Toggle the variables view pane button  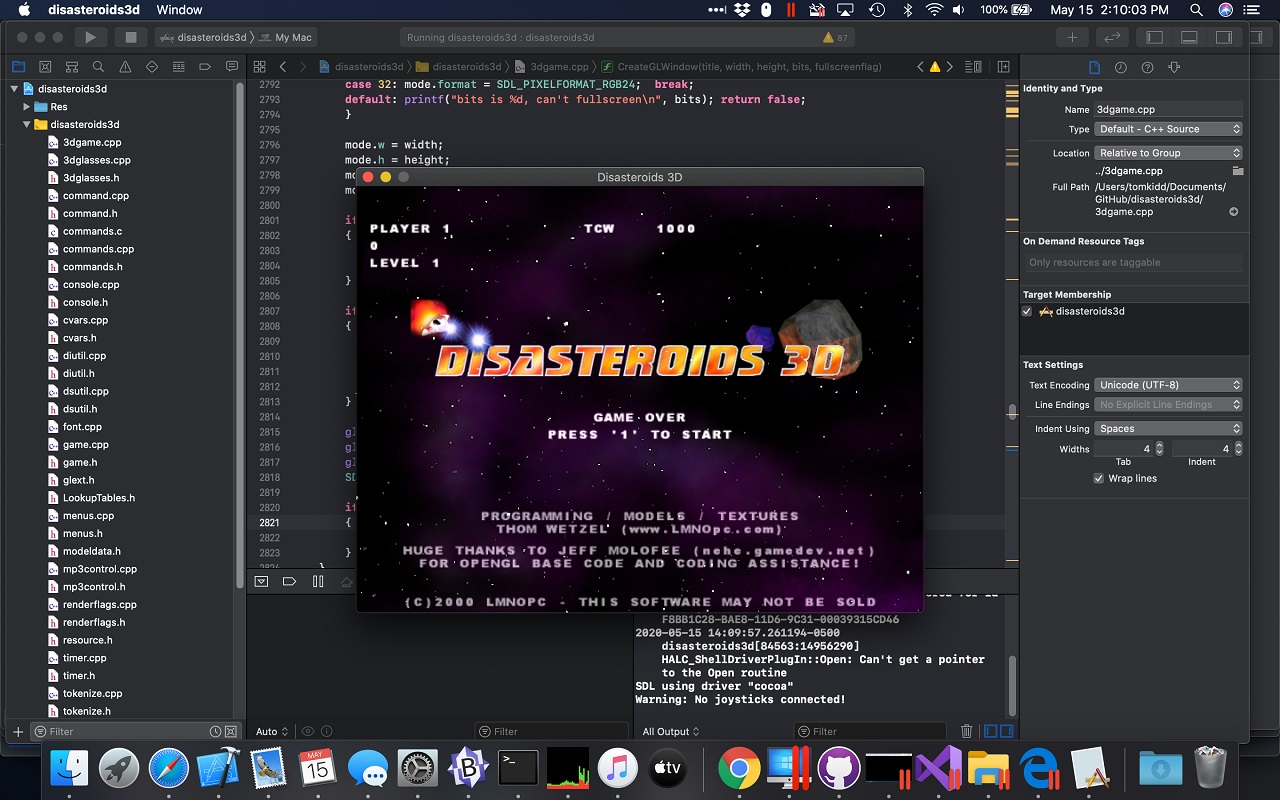[x=990, y=732]
